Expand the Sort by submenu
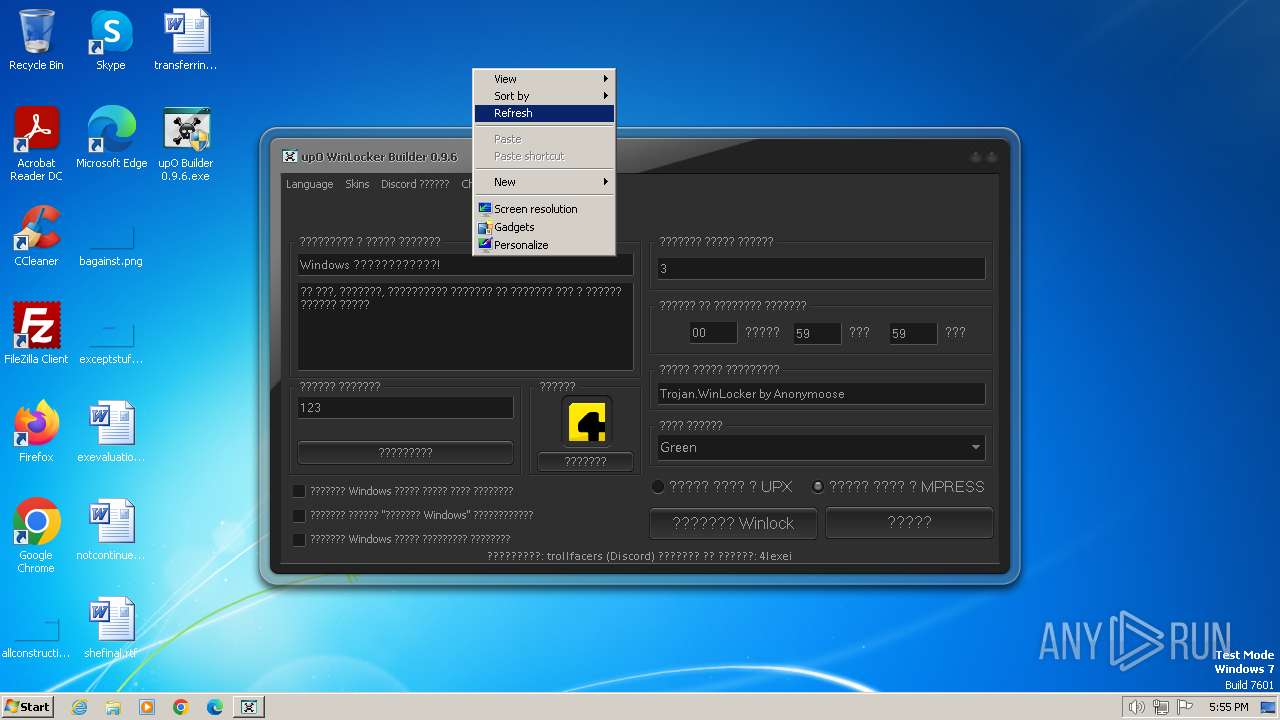 (544, 96)
